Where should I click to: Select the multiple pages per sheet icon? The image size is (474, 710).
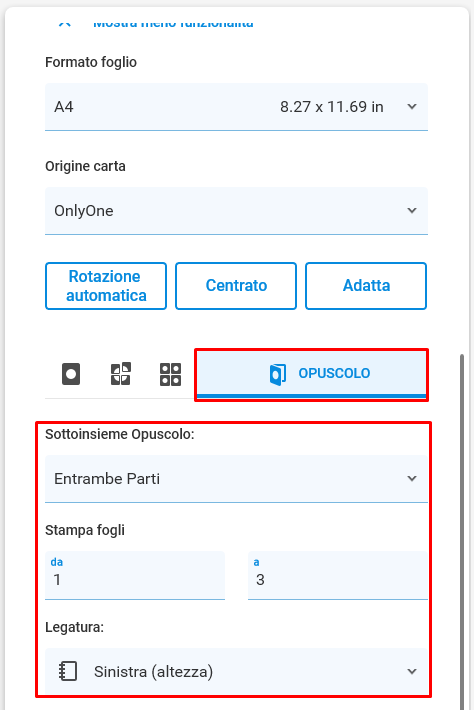click(x=170, y=374)
